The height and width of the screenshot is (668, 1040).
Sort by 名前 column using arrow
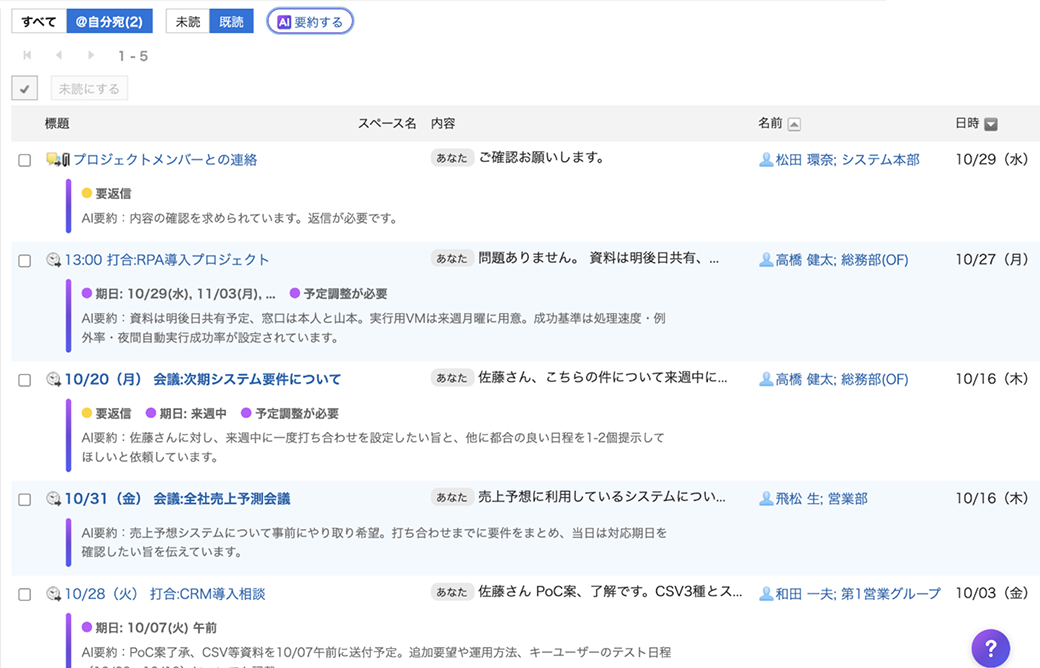pyautogui.click(x=794, y=124)
